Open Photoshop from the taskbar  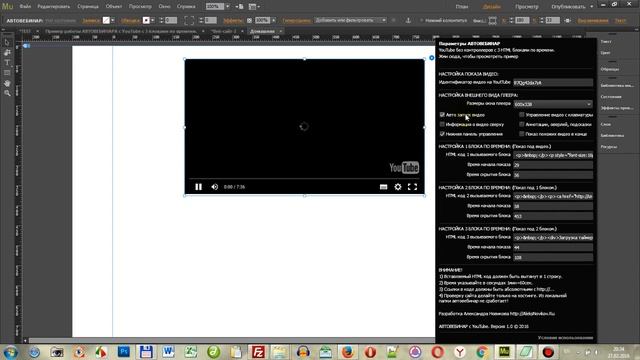pos(124,351)
